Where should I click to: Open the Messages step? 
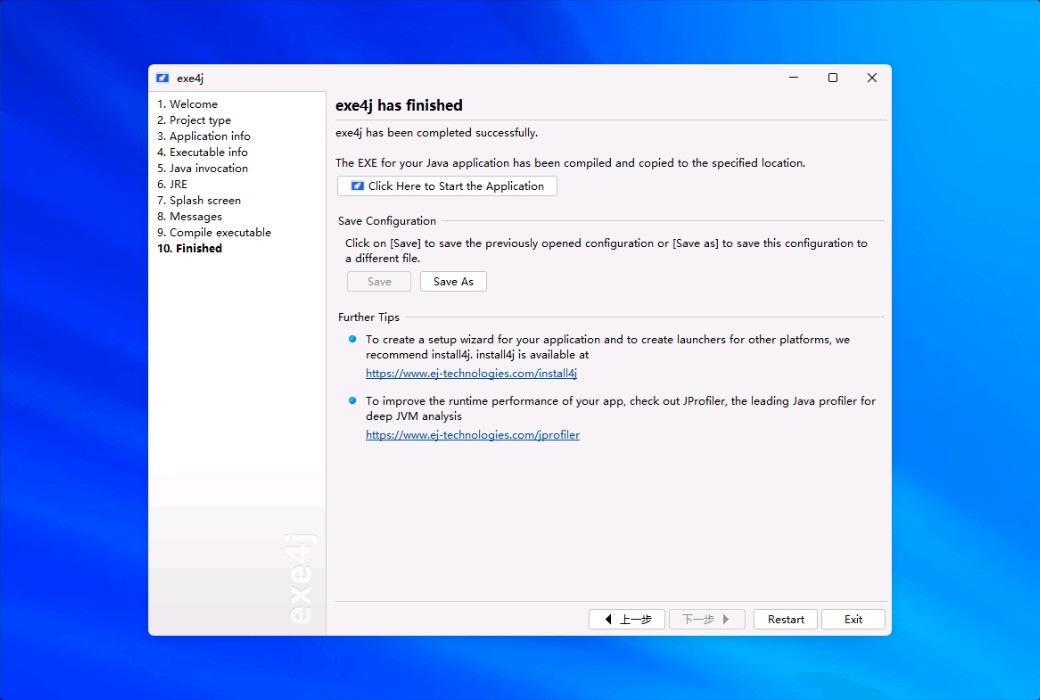point(190,216)
